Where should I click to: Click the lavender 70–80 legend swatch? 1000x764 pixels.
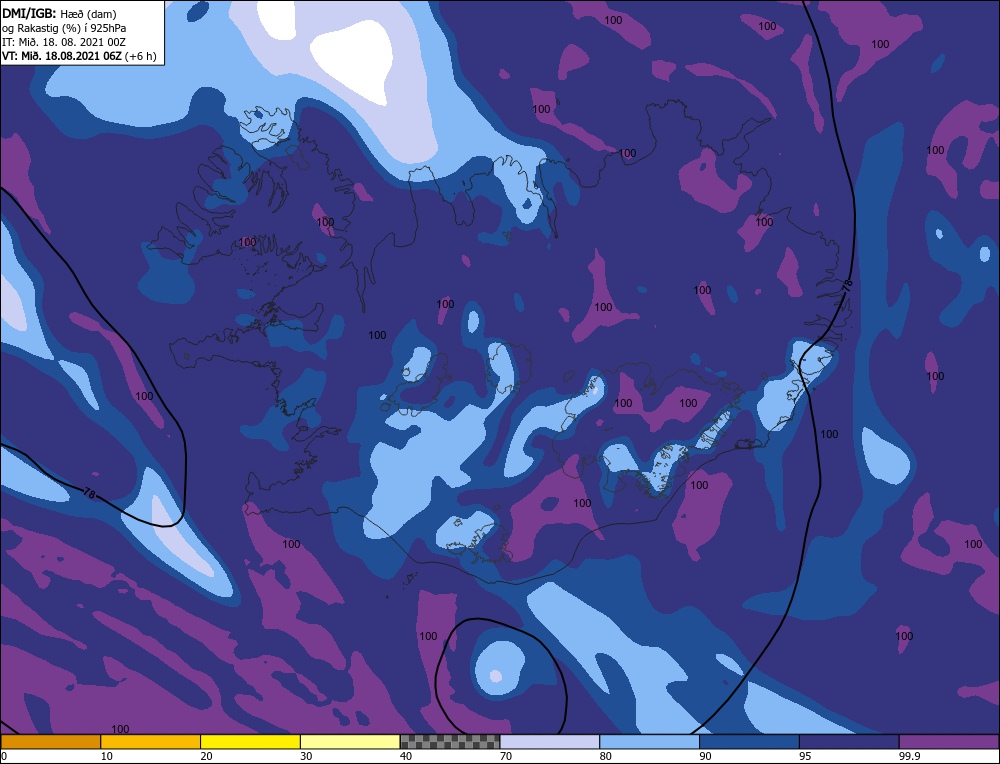pos(550,742)
